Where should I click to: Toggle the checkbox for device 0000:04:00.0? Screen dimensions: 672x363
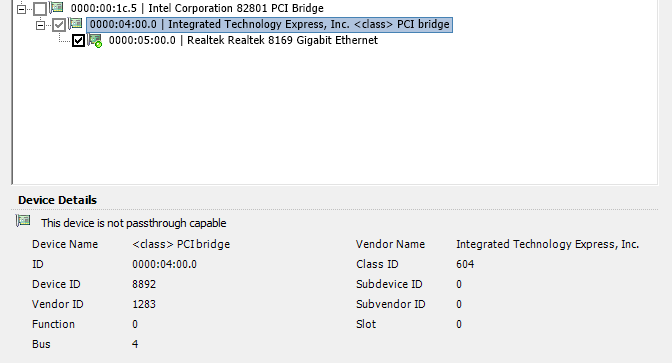click(59, 24)
